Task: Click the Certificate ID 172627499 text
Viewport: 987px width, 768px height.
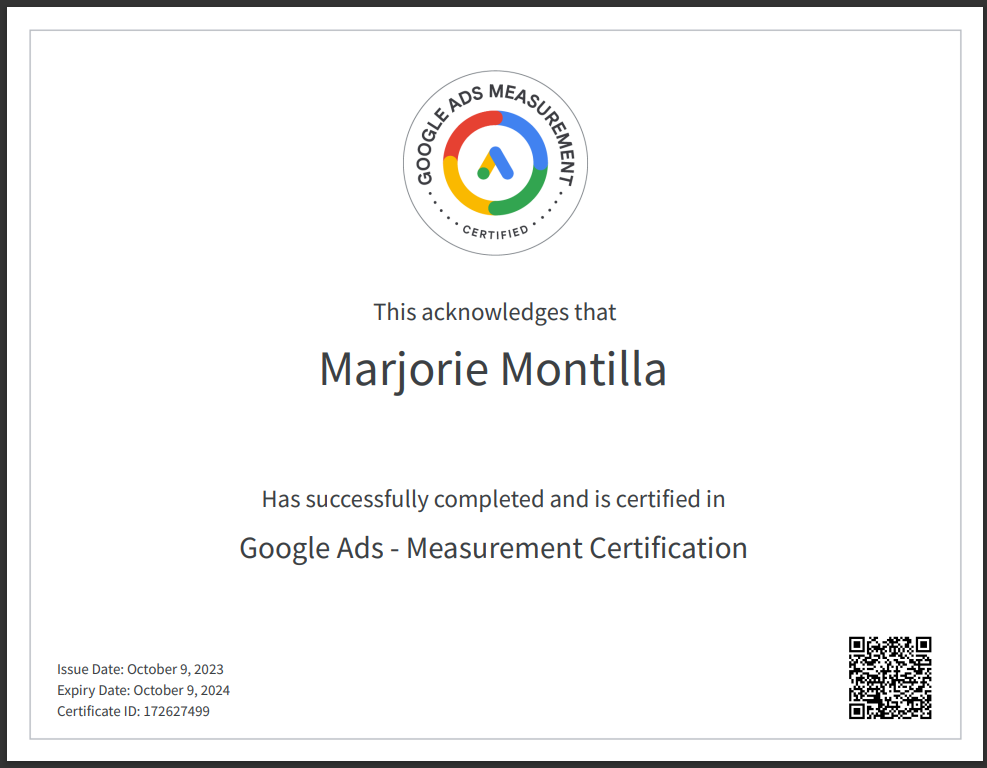Action: click(x=134, y=711)
